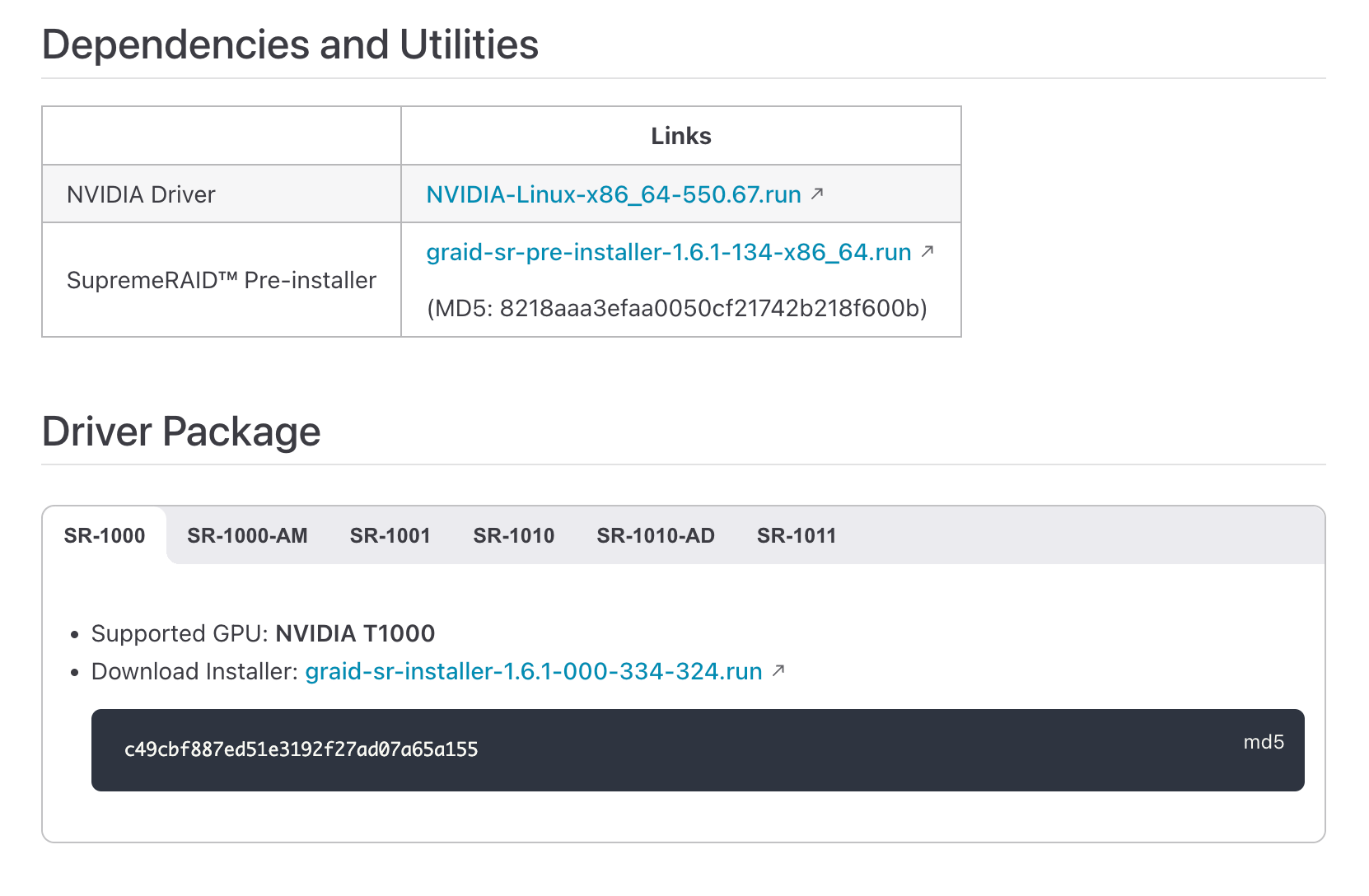The height and width of the screenshot is (896, 1369).
Task: Open the SR-1010 tab
Action: [x=514, y=536]
